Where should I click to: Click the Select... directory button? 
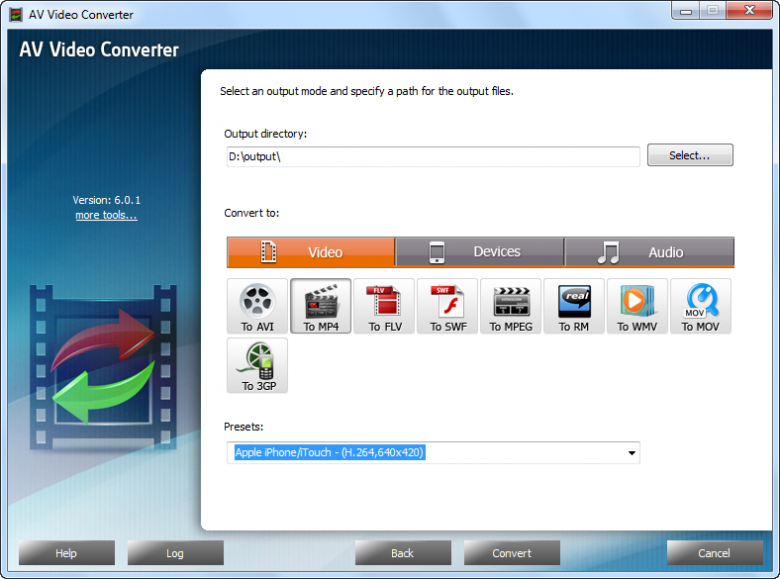pyautogui.click(x=690, y=155)
